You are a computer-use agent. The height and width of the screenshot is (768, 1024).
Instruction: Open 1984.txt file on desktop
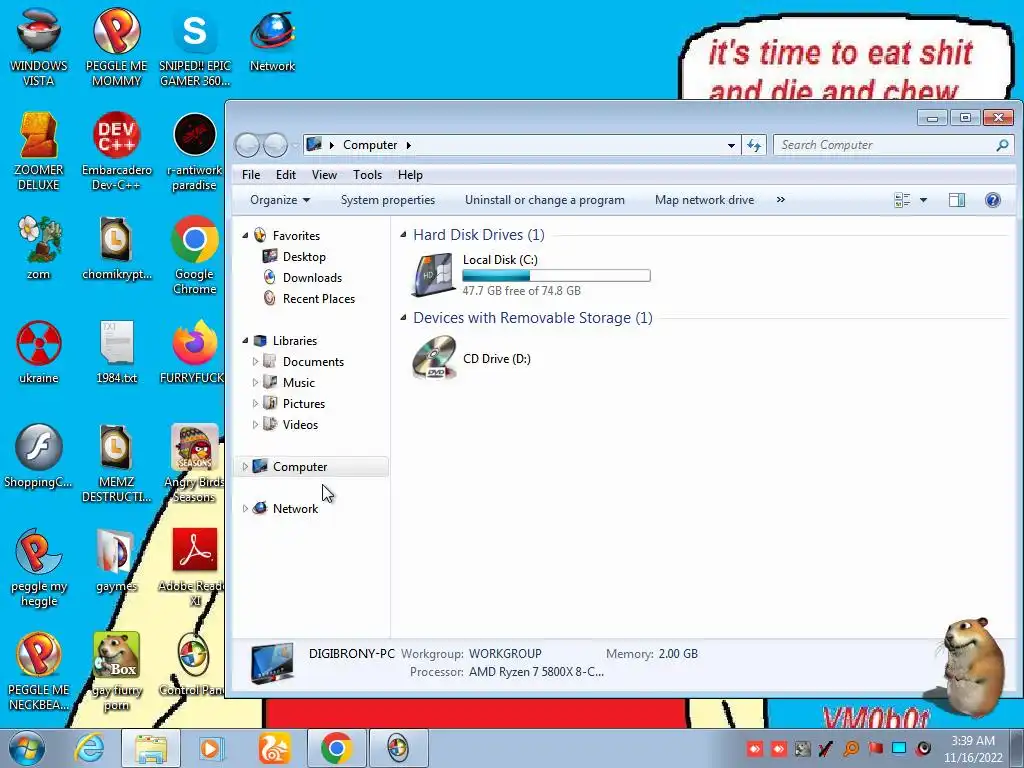coord(116,351)
